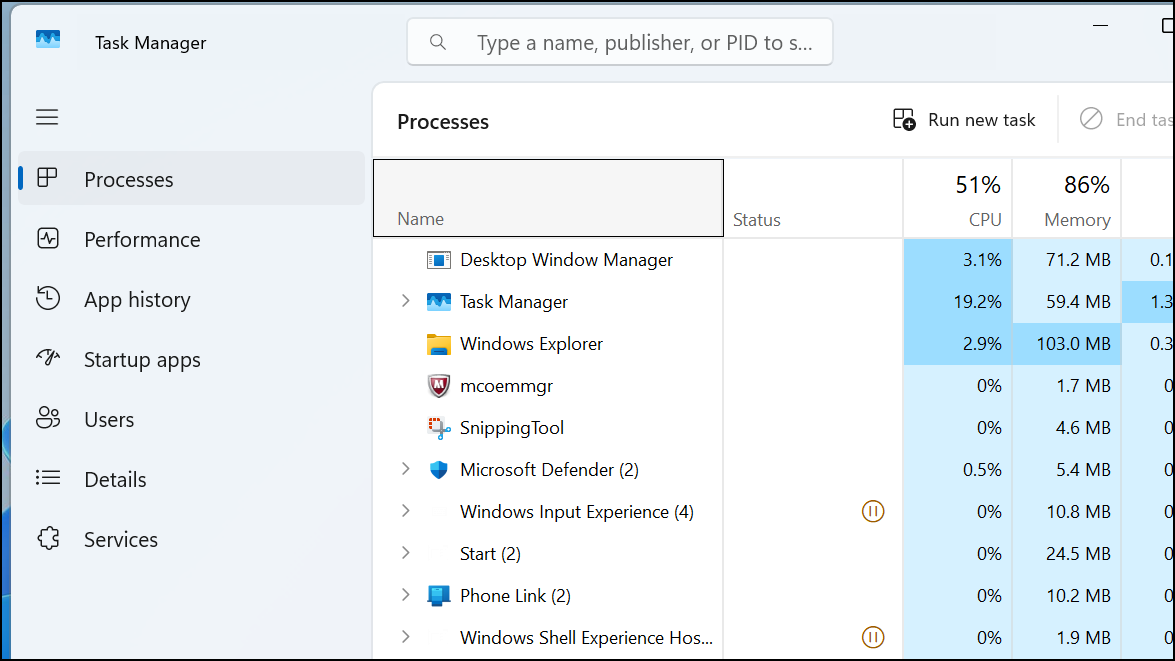Viewport: 1175px width, 661px height.
Task: Click the 71.2 MB memory value
Action: (1078, 260)
